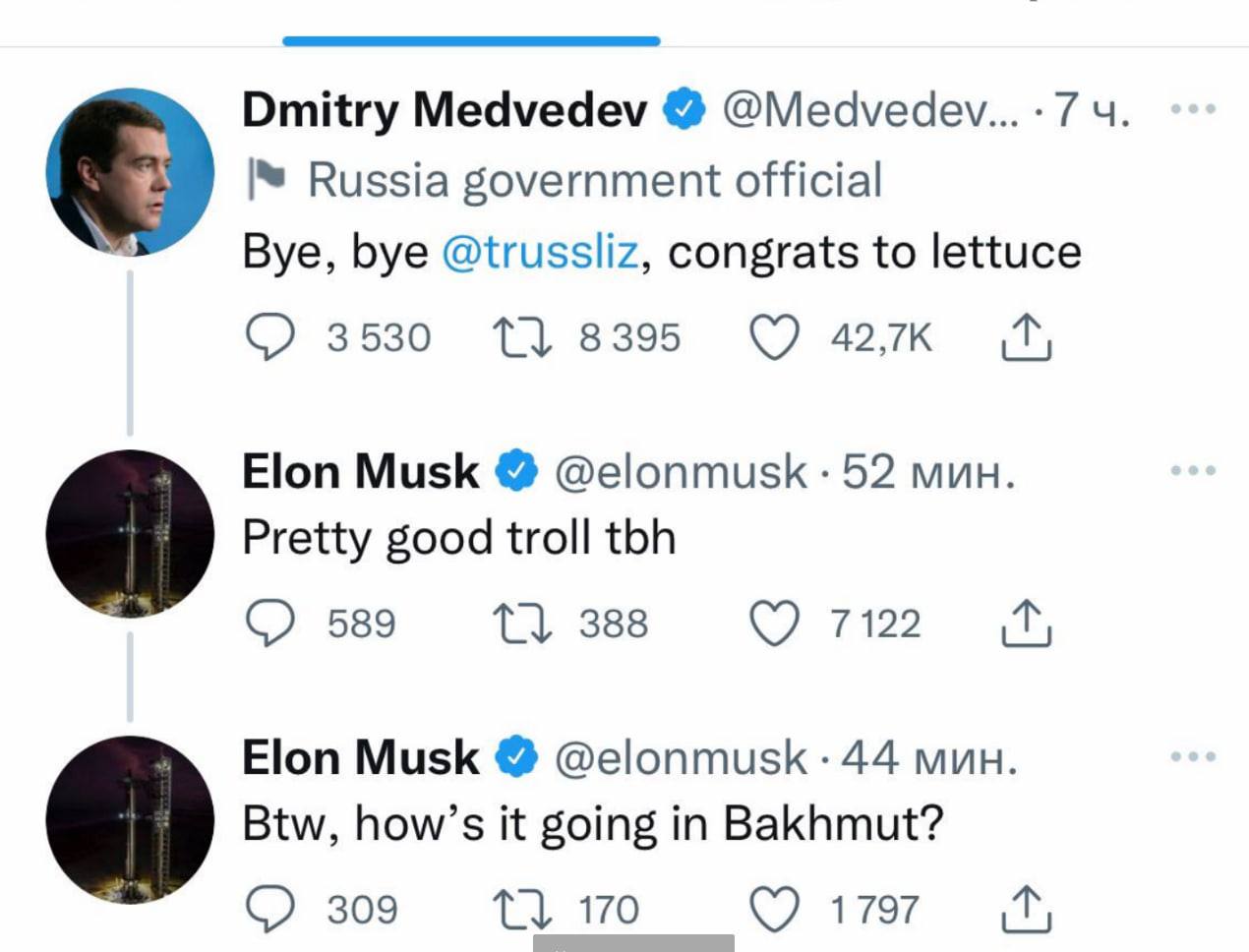Retweet the 'Pretty good troll tbh' tweet
This screenshot has width=1249, height=952.
(523, 625)
